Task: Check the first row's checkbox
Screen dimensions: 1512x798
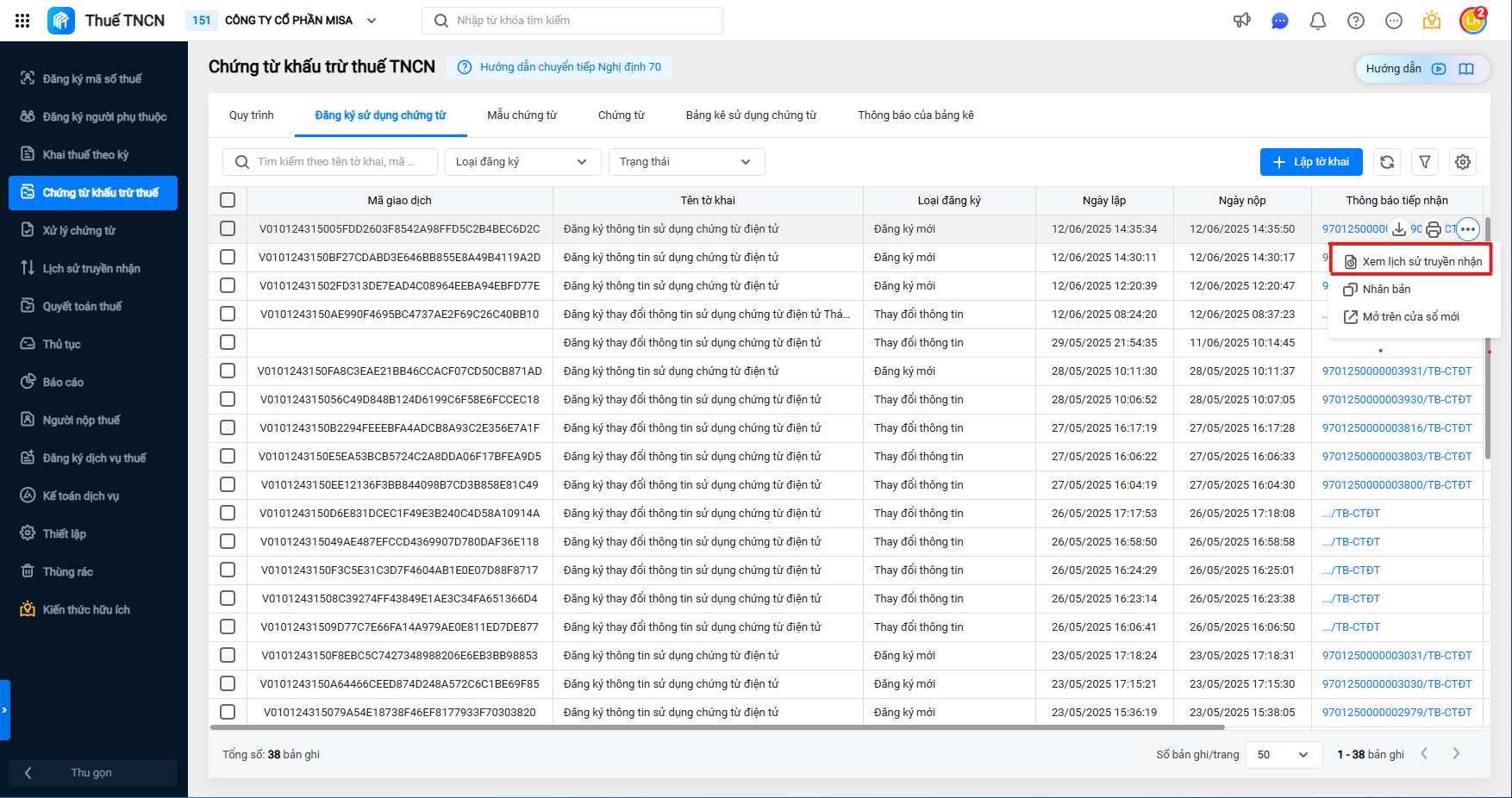Action: 228,228
